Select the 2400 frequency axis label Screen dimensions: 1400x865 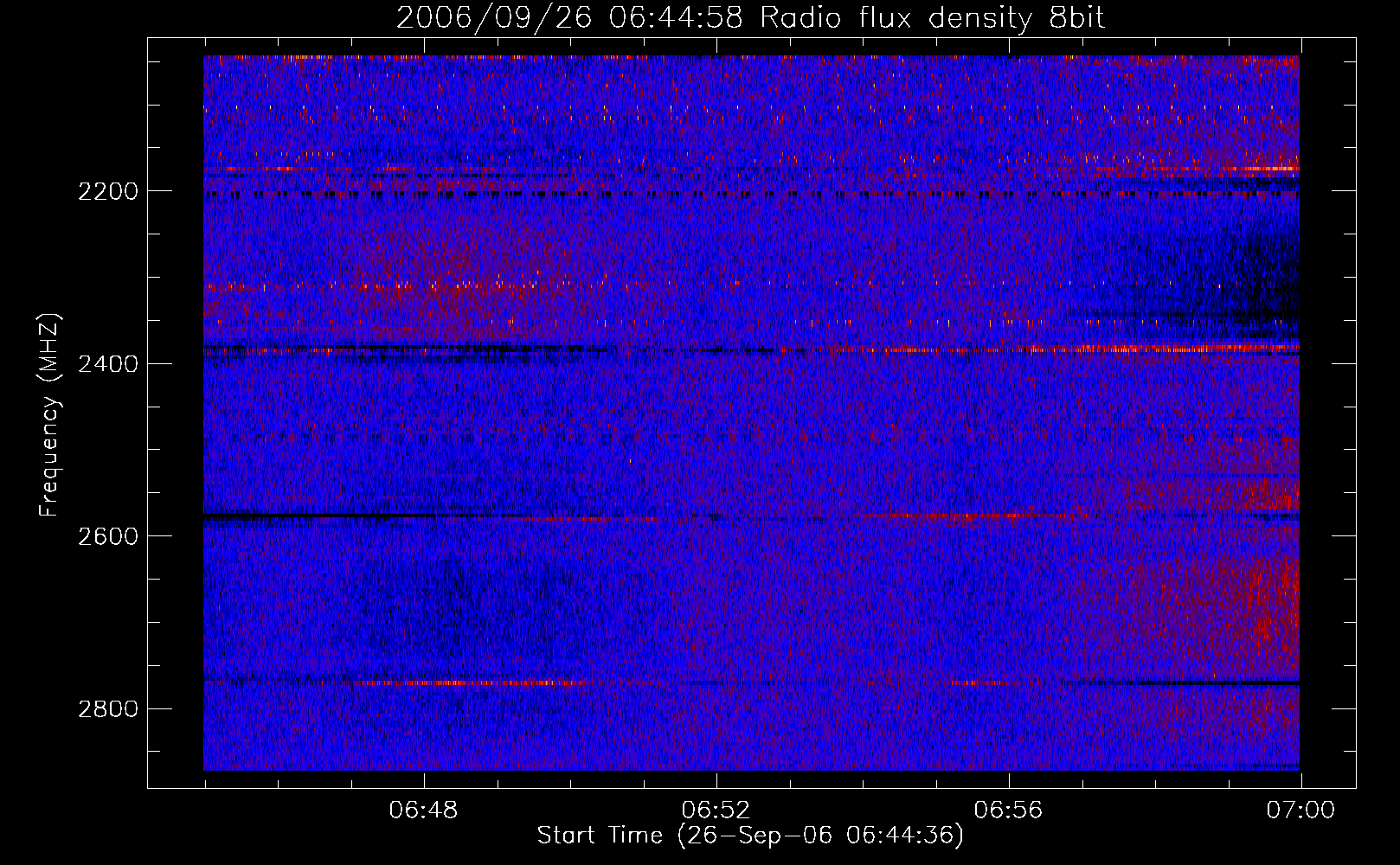click(x=108, y=364)
